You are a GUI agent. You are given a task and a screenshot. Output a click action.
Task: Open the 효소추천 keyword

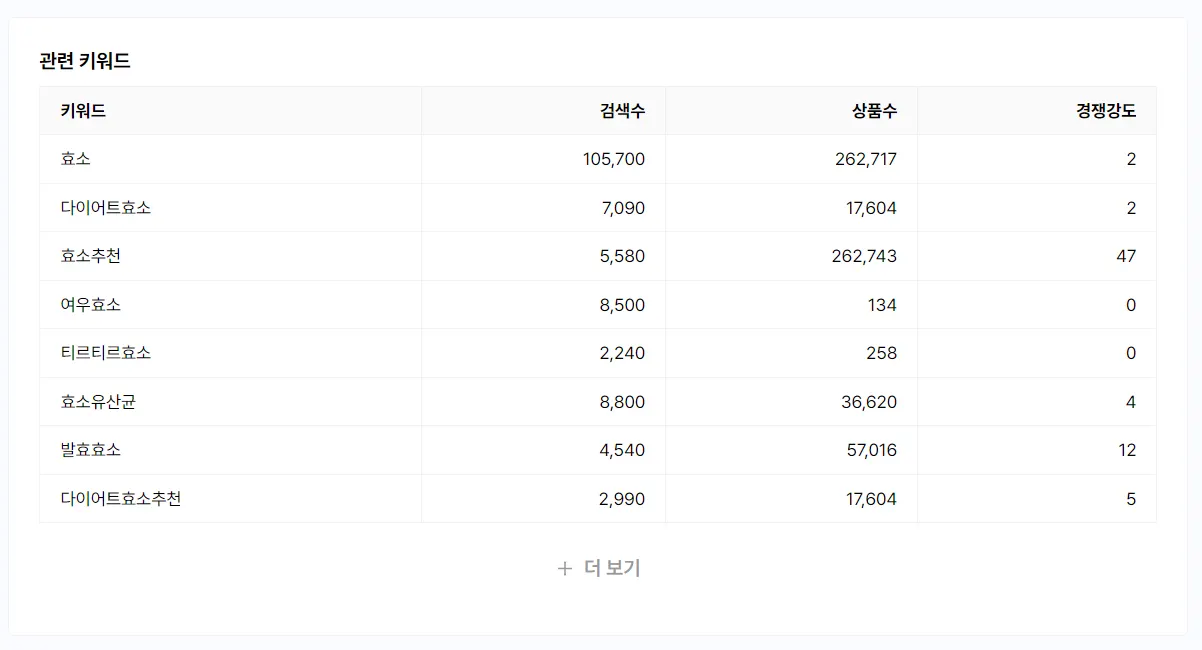tap(91, 256)
